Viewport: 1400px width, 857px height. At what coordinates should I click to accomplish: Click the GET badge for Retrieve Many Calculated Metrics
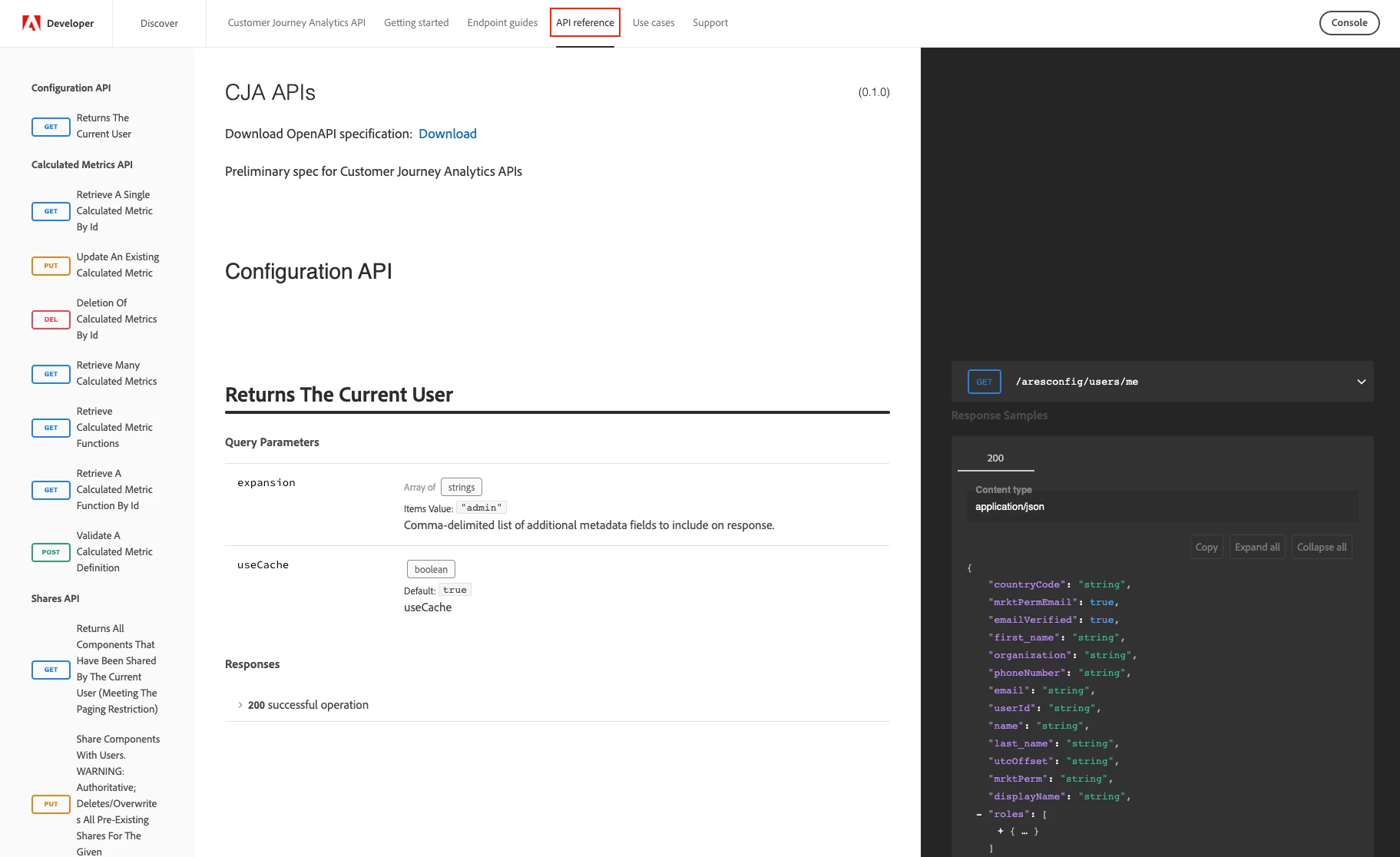[51, 374]
